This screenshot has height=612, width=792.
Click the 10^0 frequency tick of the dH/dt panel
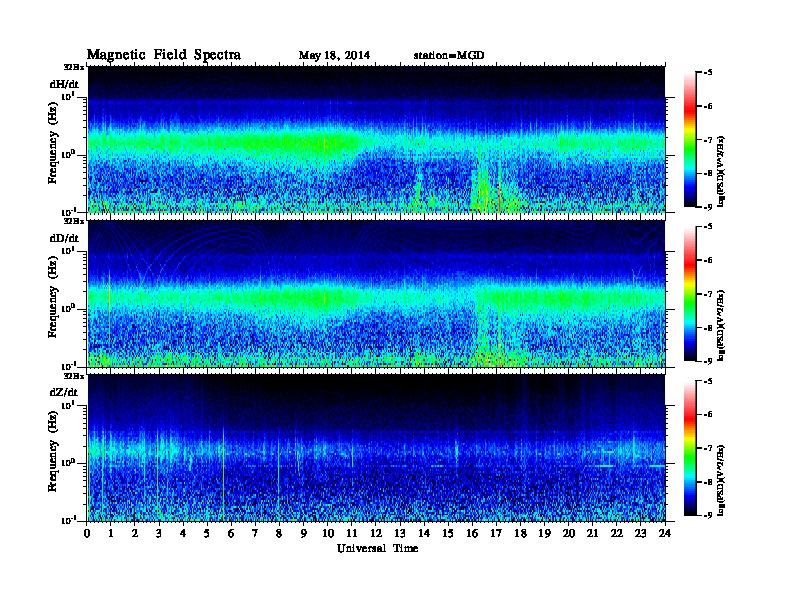pyautogui.click(x=68, y=155)
